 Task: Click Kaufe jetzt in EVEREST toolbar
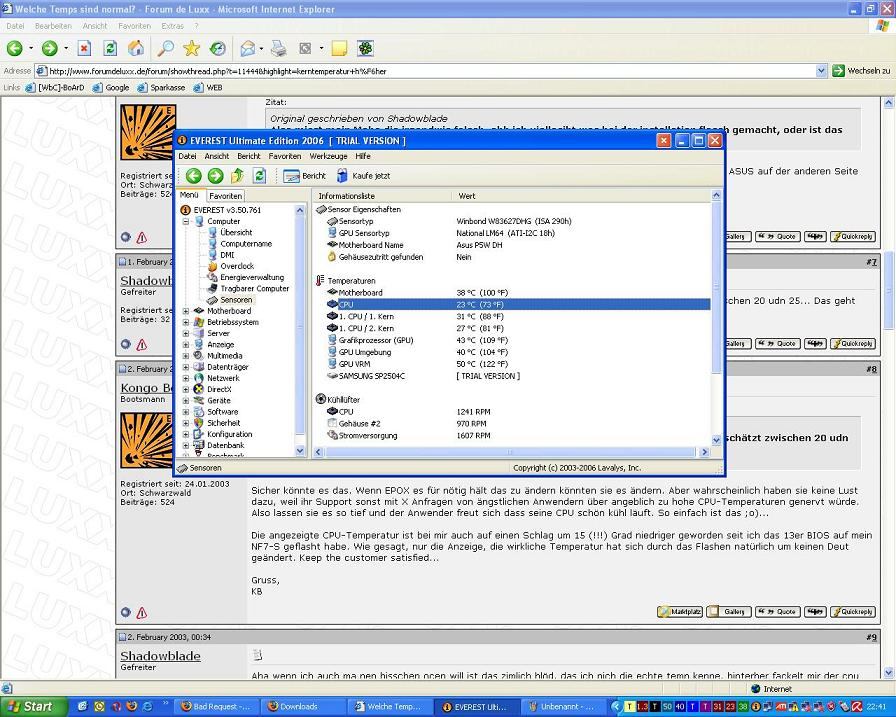click(x=363, y=176)
